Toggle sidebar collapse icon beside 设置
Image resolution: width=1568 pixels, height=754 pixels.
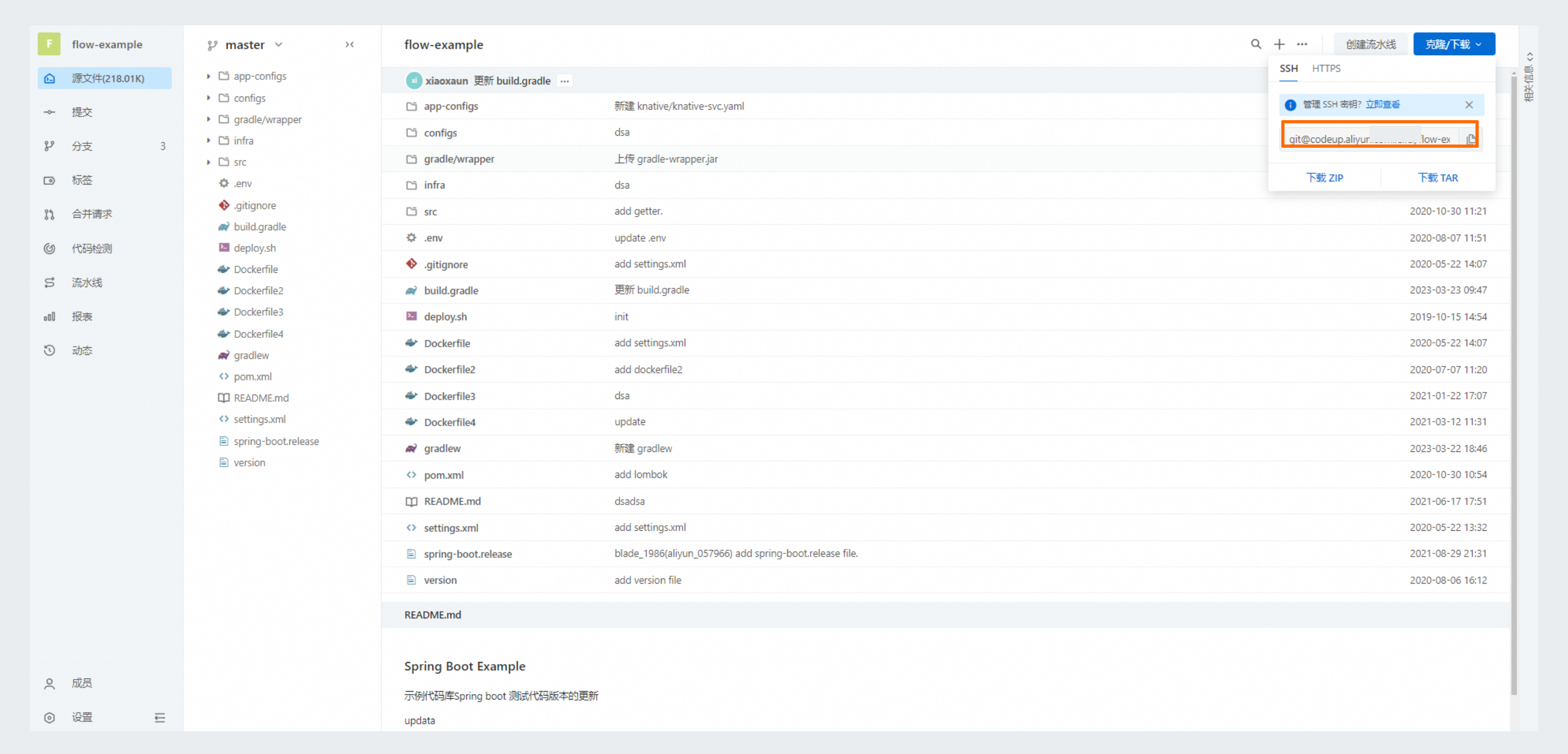pos(159,718)
